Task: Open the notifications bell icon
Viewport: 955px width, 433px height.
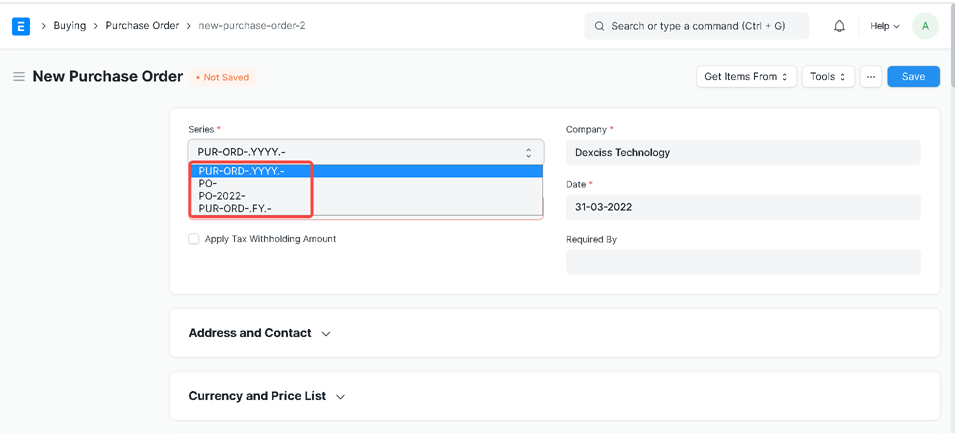Action: click(x=839, y=26)
